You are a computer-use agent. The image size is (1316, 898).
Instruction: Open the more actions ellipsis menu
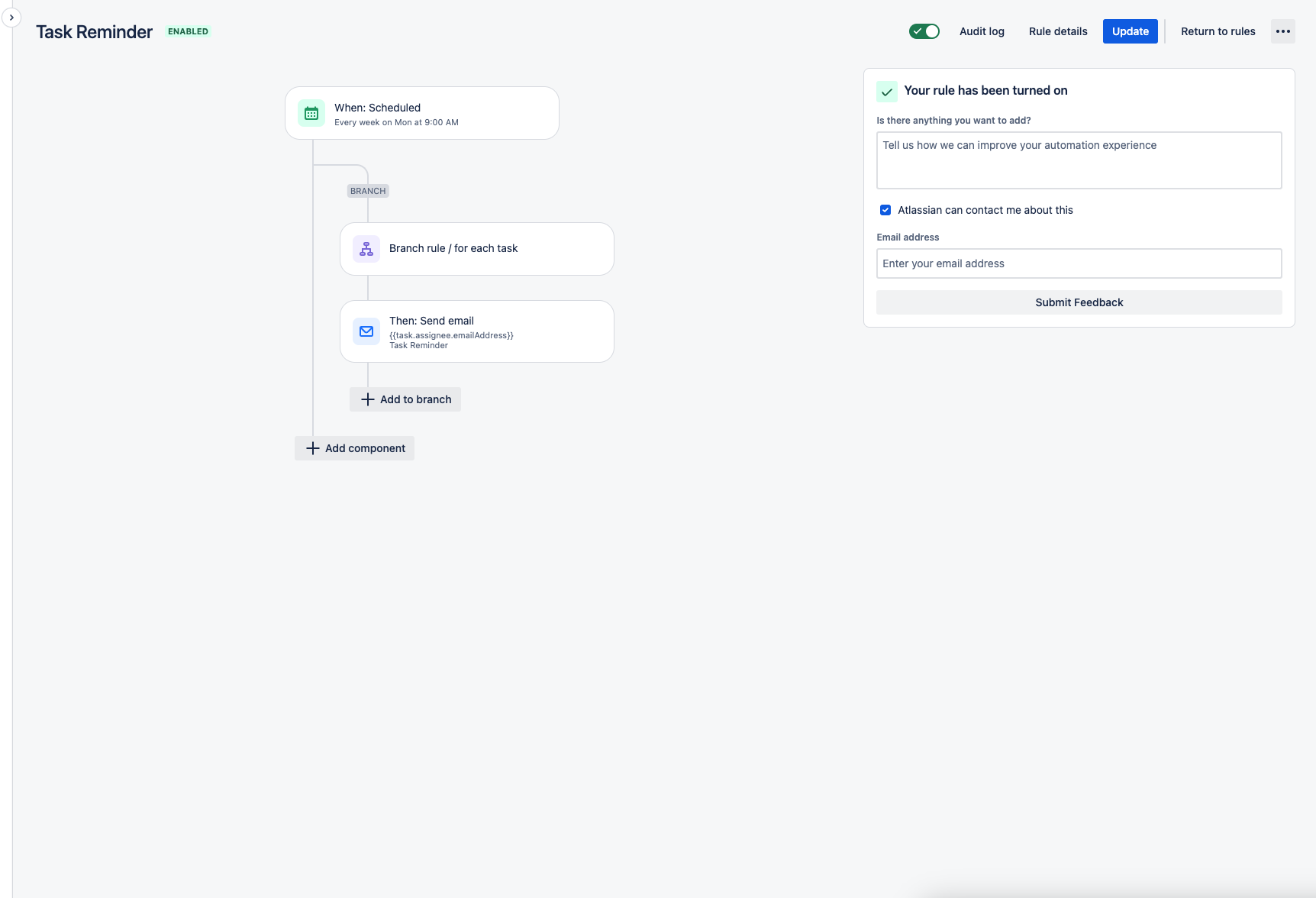click(1283, 31)
